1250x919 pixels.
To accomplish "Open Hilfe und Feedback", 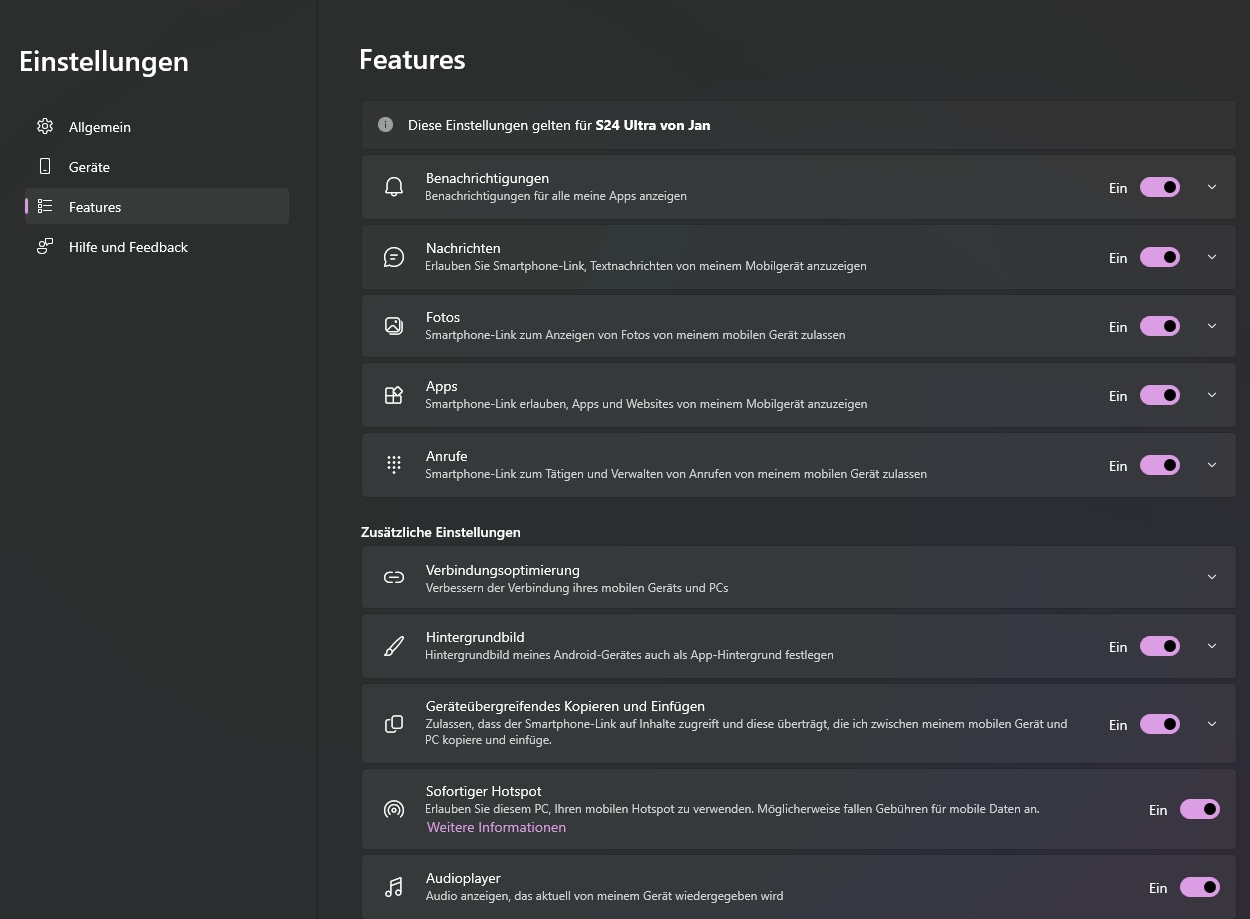I will [128, 247].
